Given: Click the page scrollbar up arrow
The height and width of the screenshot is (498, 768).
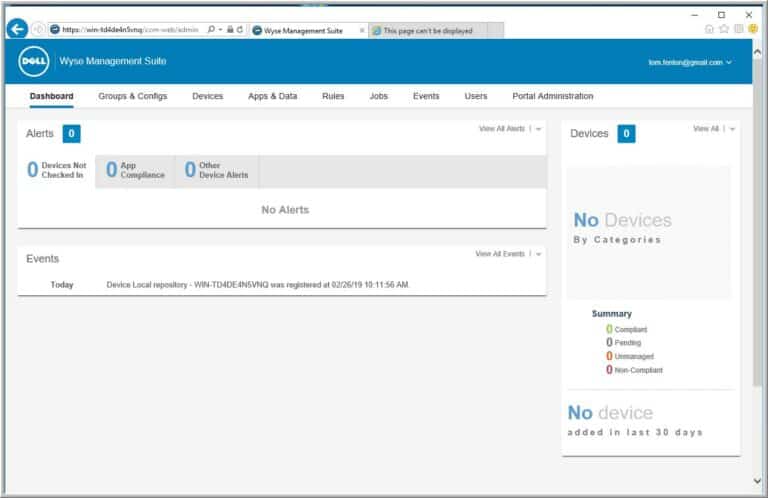Looking at the screenshot, I should [757, 51].
